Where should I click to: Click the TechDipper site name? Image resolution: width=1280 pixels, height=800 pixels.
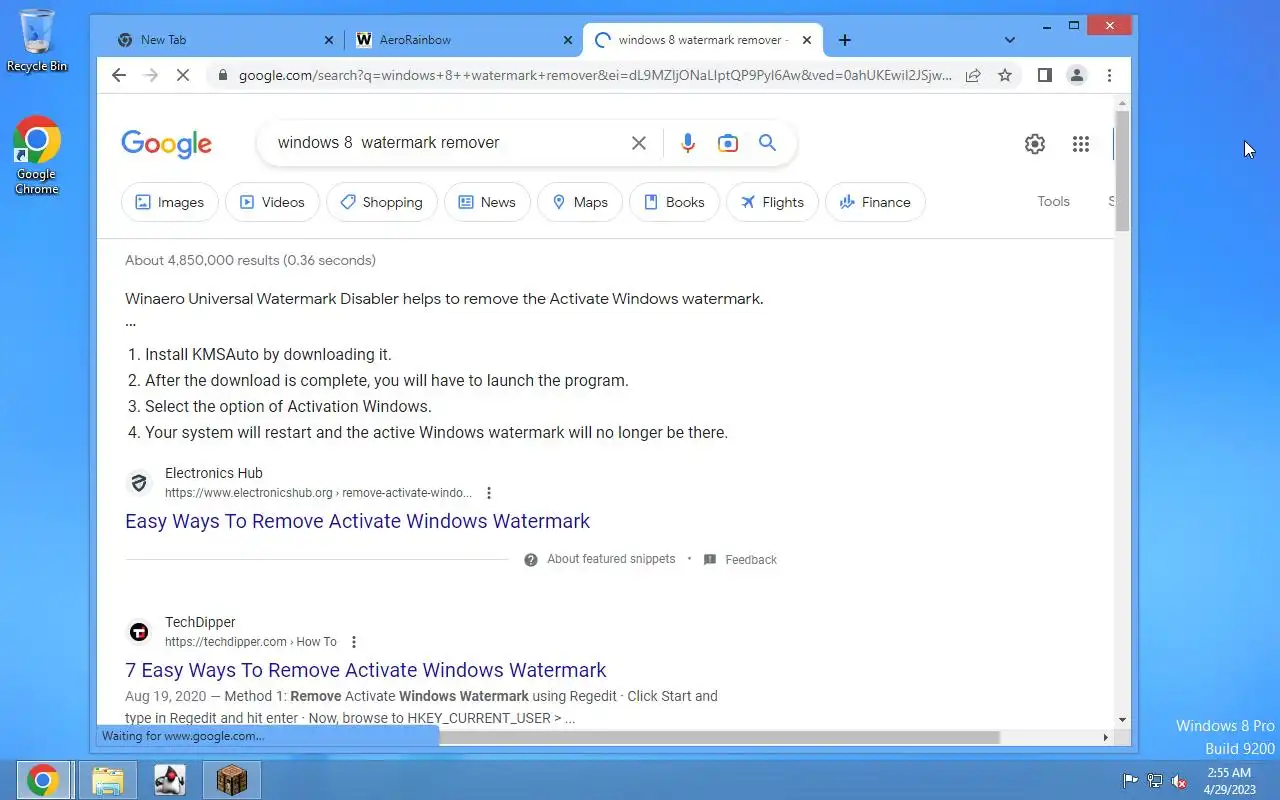point(200,622)
